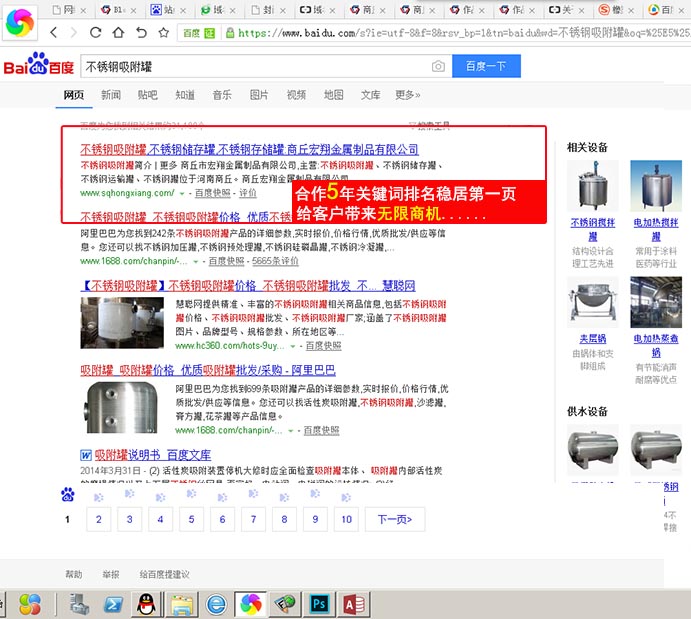Click the 电加热蒸煮锅 sidebar image
Viewport: 691px width, 619px height.
pyautogui.click(x=656, y=302)
